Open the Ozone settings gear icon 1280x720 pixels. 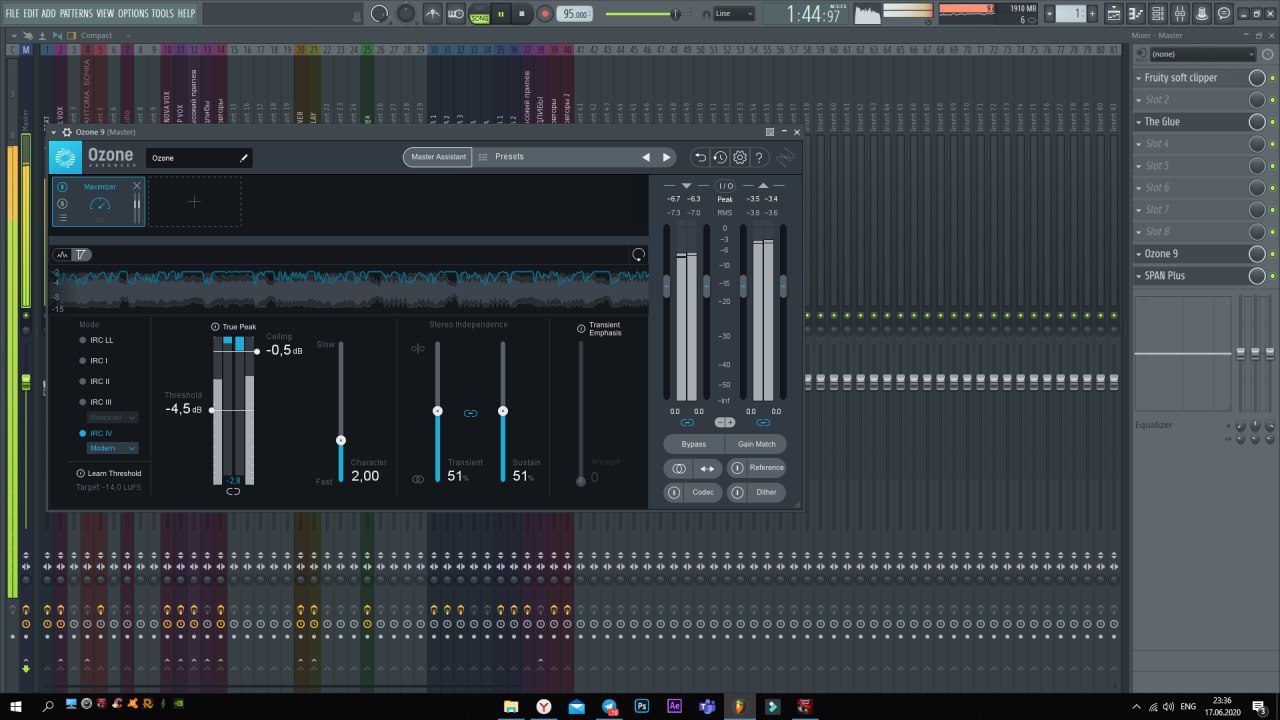coord(740,157)
